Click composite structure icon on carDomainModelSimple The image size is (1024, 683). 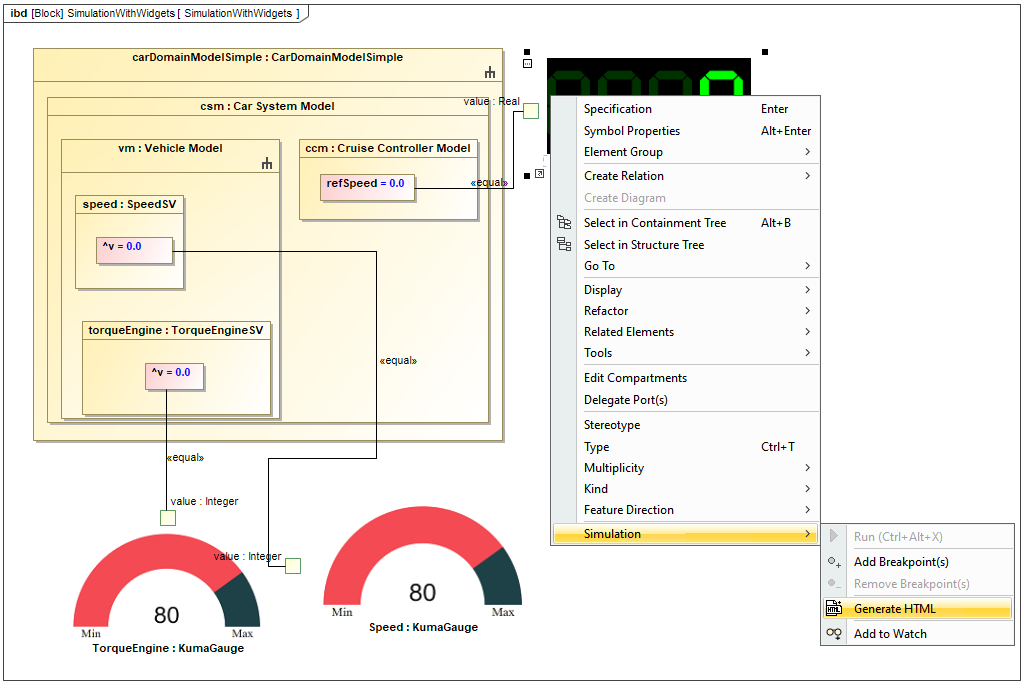[490, 72]
